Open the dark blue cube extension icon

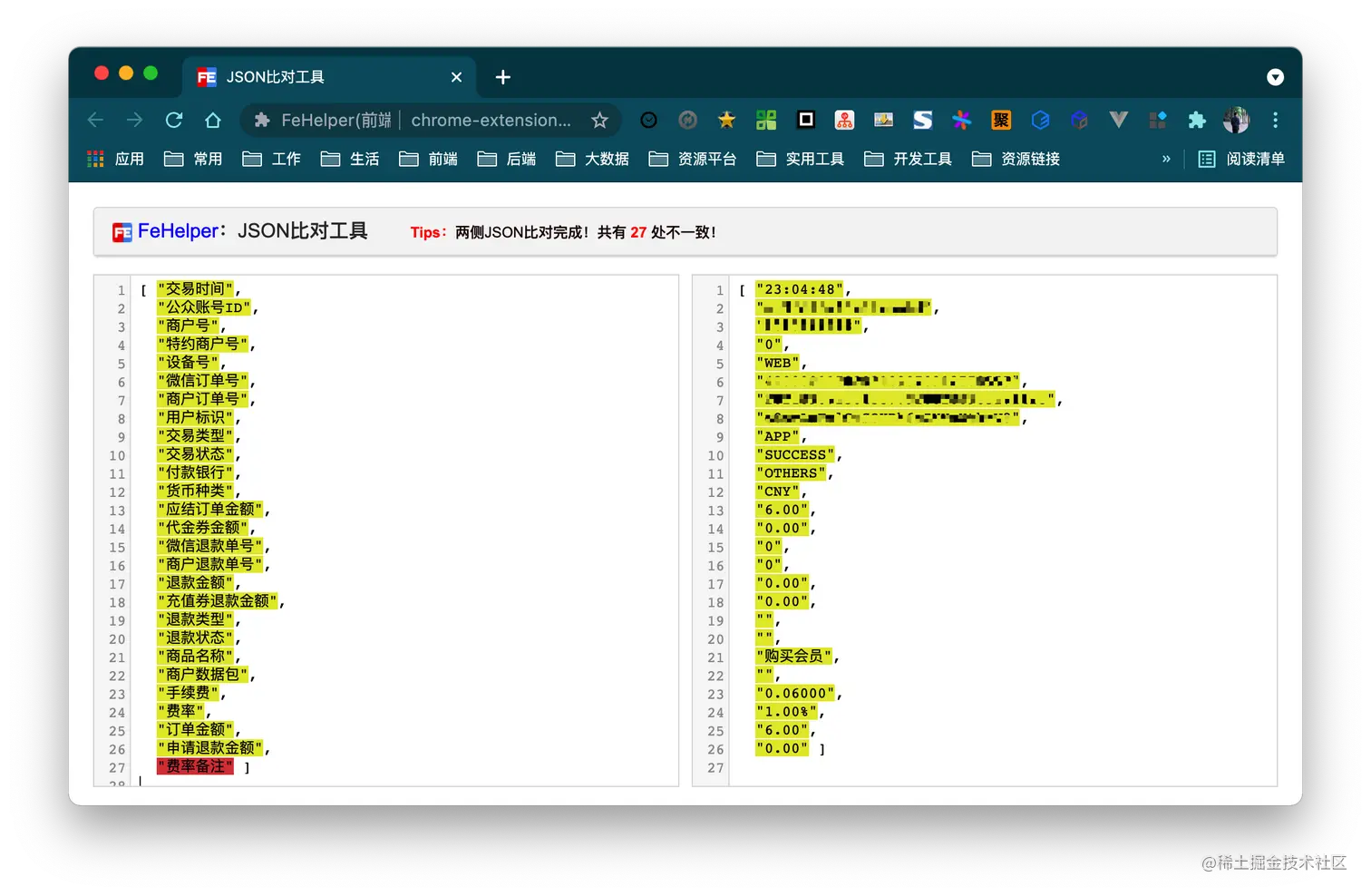pos(1079,120)
